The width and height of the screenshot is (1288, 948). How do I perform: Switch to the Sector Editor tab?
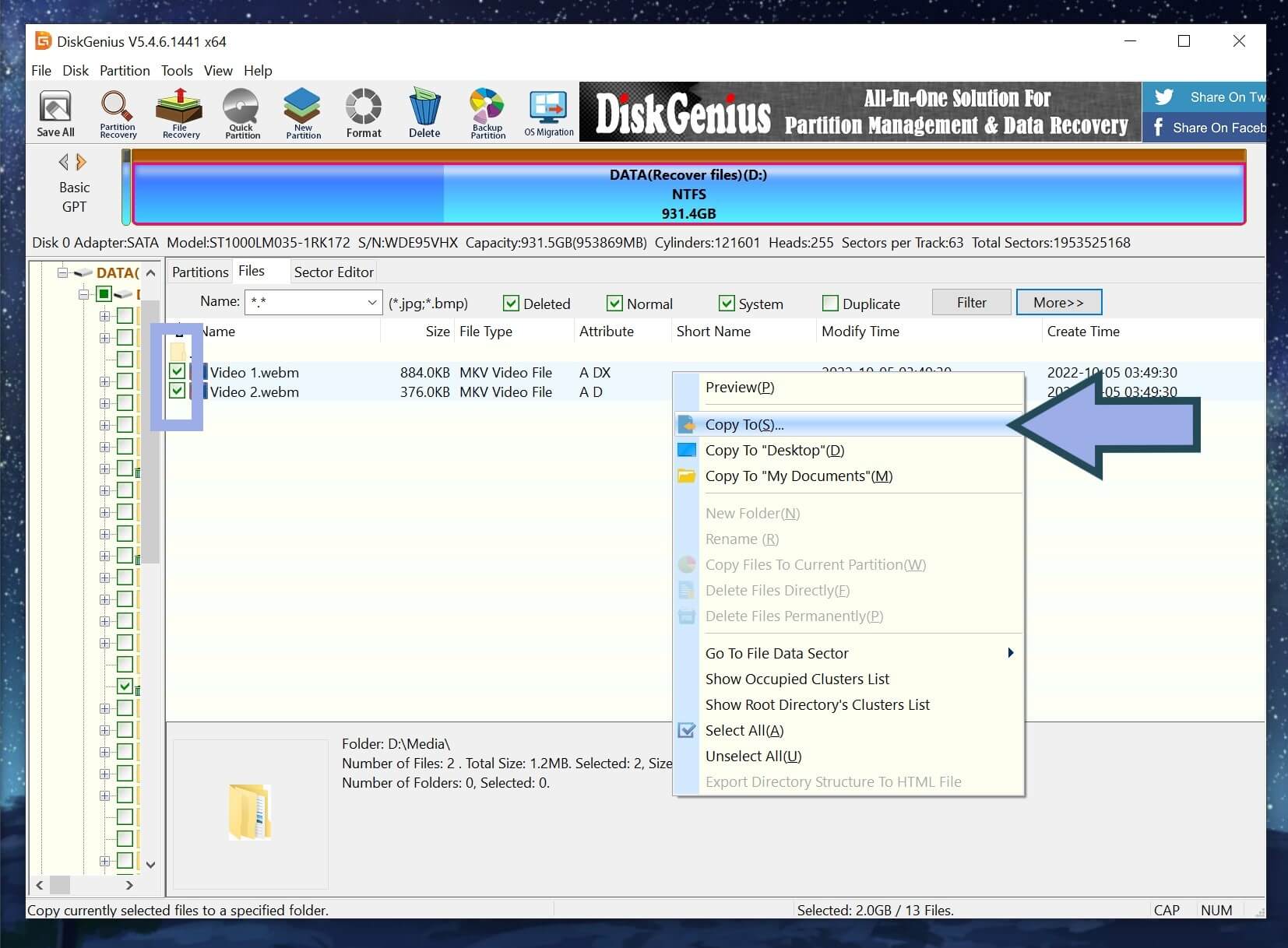[x=333, y=272]
